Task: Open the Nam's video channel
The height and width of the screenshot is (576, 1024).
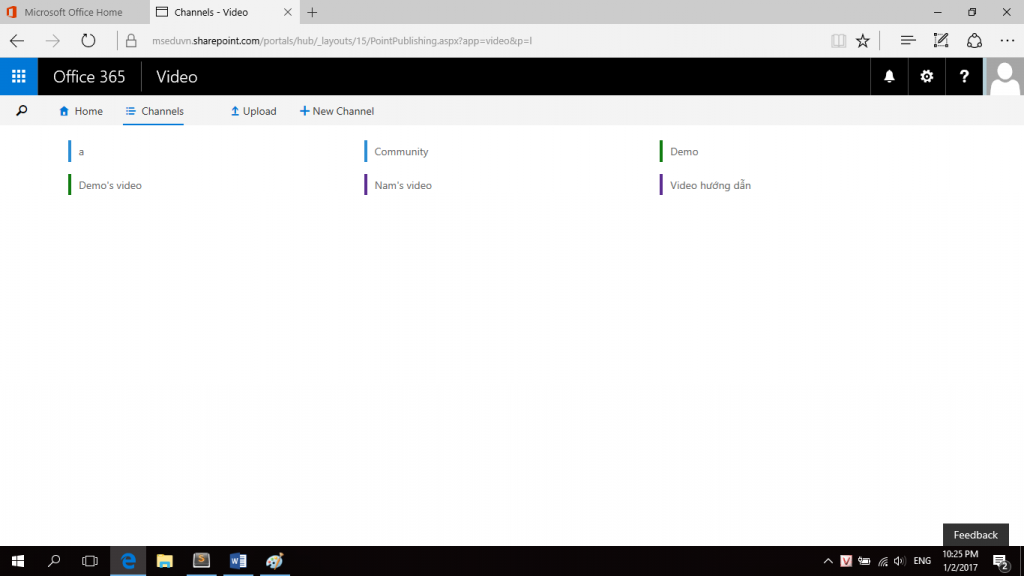Action: tap(403, 185)
